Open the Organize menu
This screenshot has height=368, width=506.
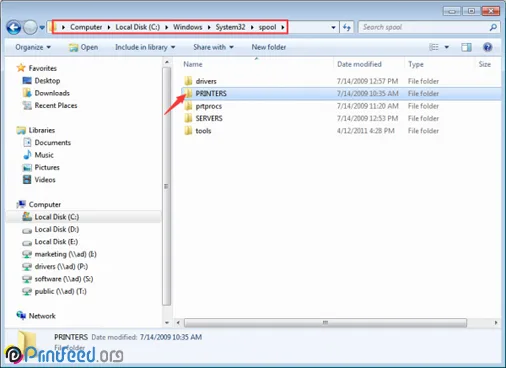[33, 47]
